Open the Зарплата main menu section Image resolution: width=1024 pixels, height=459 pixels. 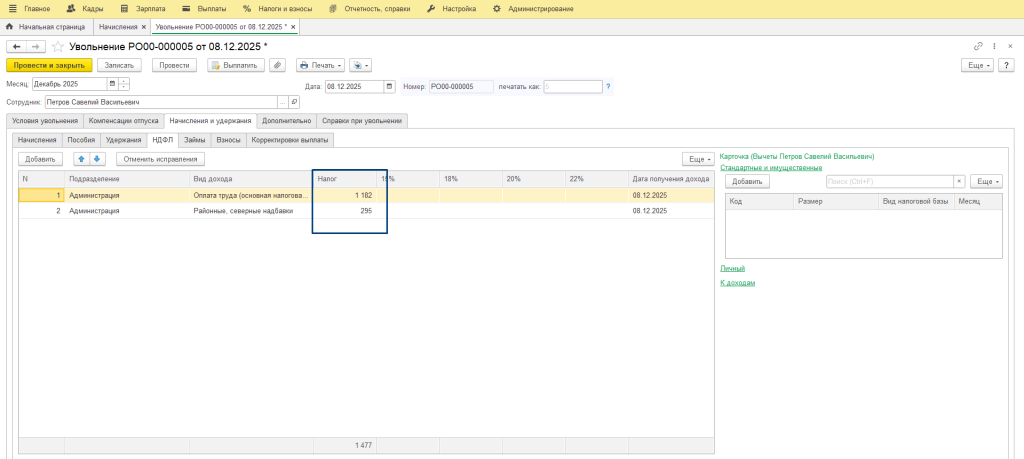150,8
